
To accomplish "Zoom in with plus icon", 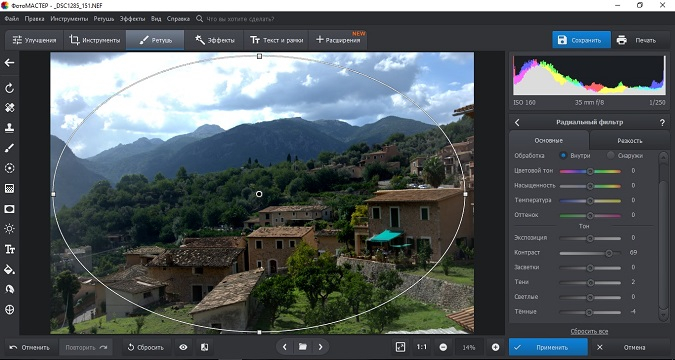I will [x=495, y=347].
